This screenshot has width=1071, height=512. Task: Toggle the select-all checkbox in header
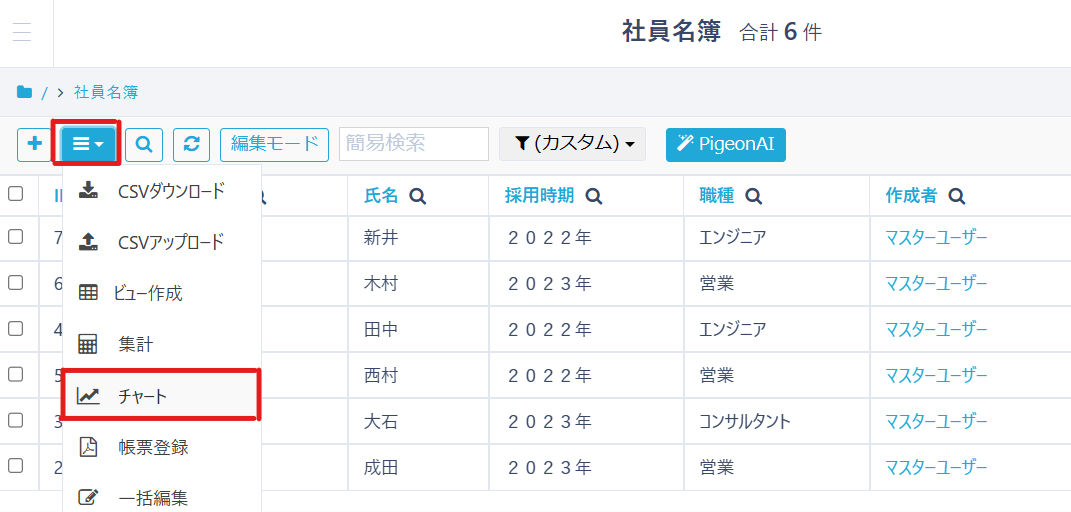pyautogui.click(x=16, y=194)
